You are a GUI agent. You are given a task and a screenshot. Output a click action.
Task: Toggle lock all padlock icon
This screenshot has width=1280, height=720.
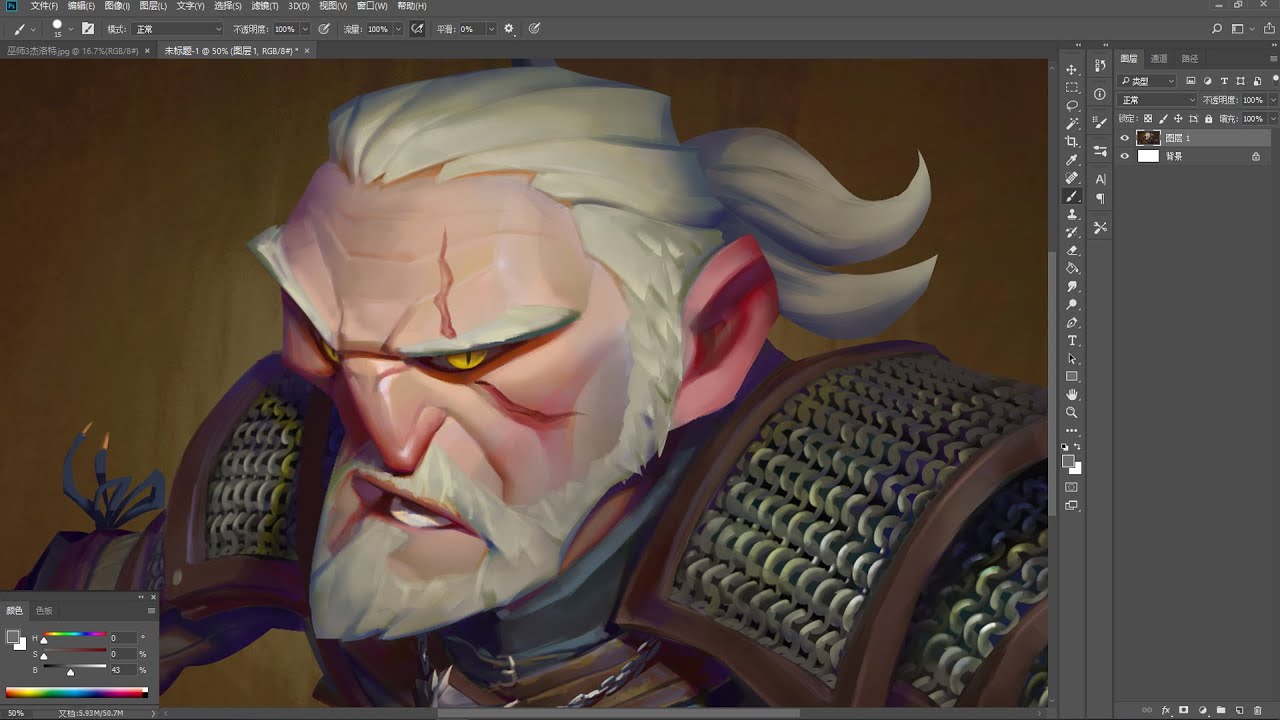click(x=1208, y=119)
